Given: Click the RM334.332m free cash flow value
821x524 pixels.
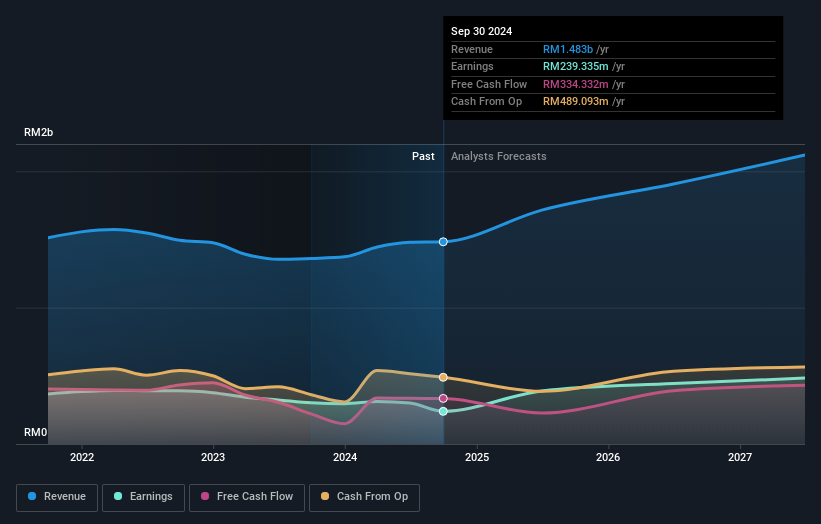Looking at the screenshot, I should (575, 84).
